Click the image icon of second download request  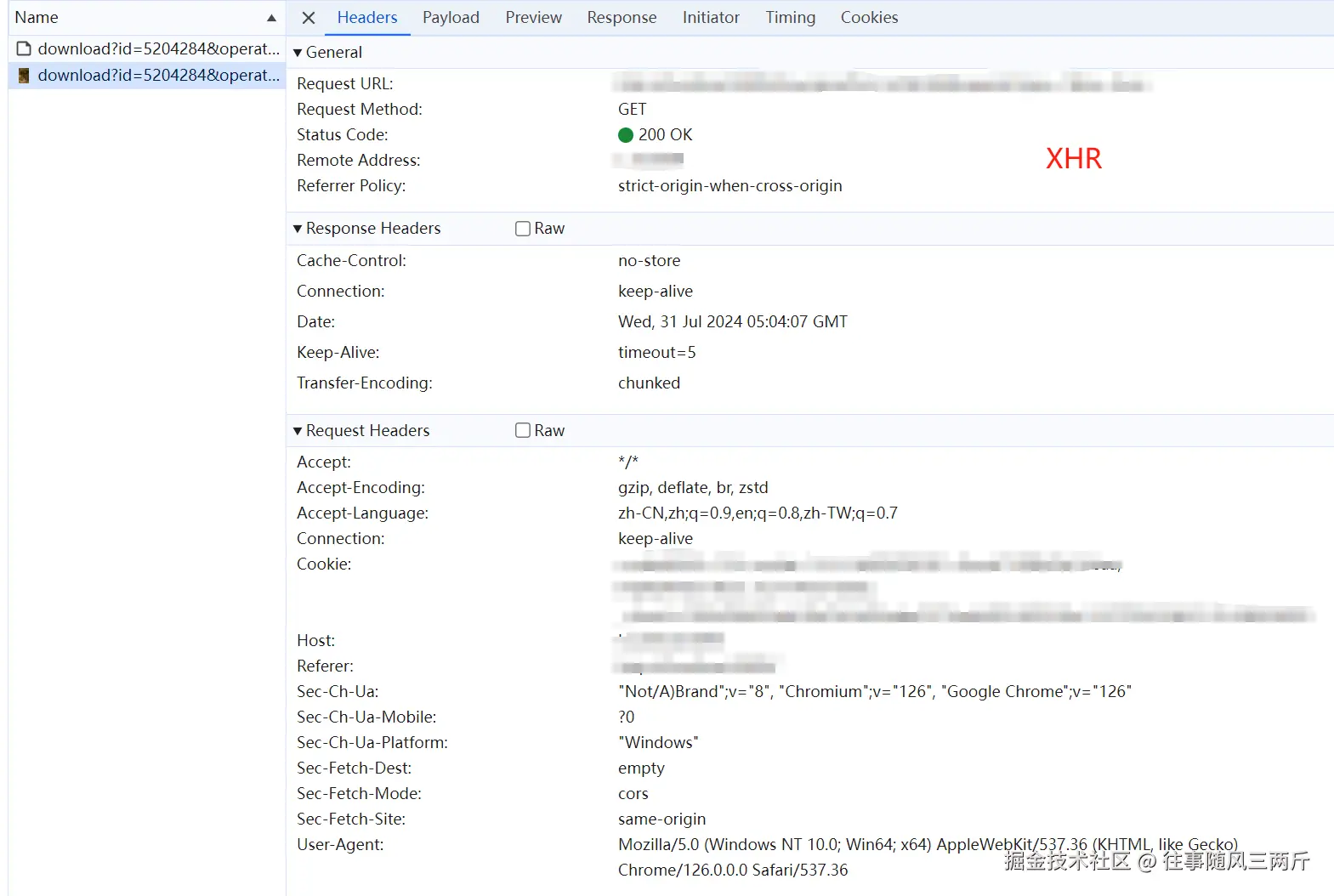click(x=24, y=76)
